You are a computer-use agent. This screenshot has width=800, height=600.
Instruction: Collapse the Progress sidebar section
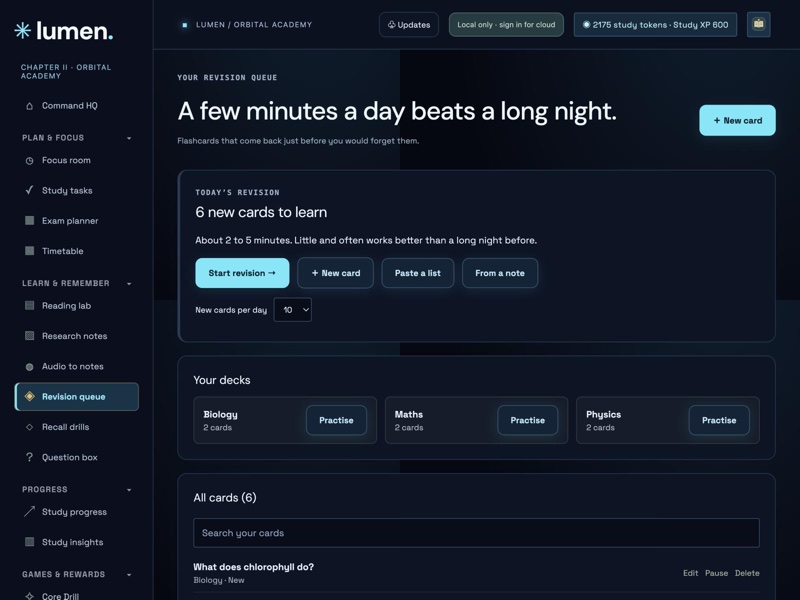pyautogui.click(x=129, y=490)
